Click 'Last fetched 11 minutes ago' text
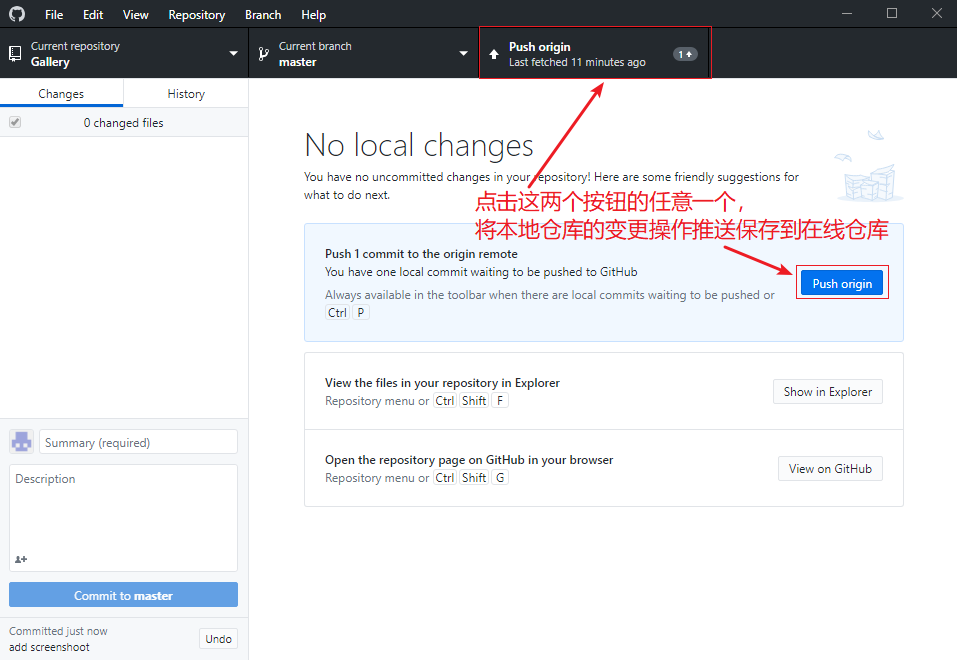Viewport: 957px width, 660px height. [577, 62]
